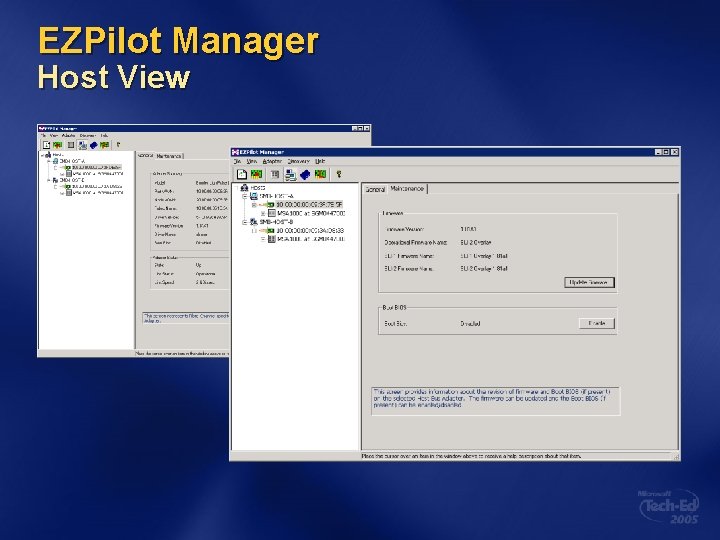Collapse the 10:00:00:00:C9:34 adapter node under SMB-HOST-B
Screen dimensions: 720x540
point(253,231)
